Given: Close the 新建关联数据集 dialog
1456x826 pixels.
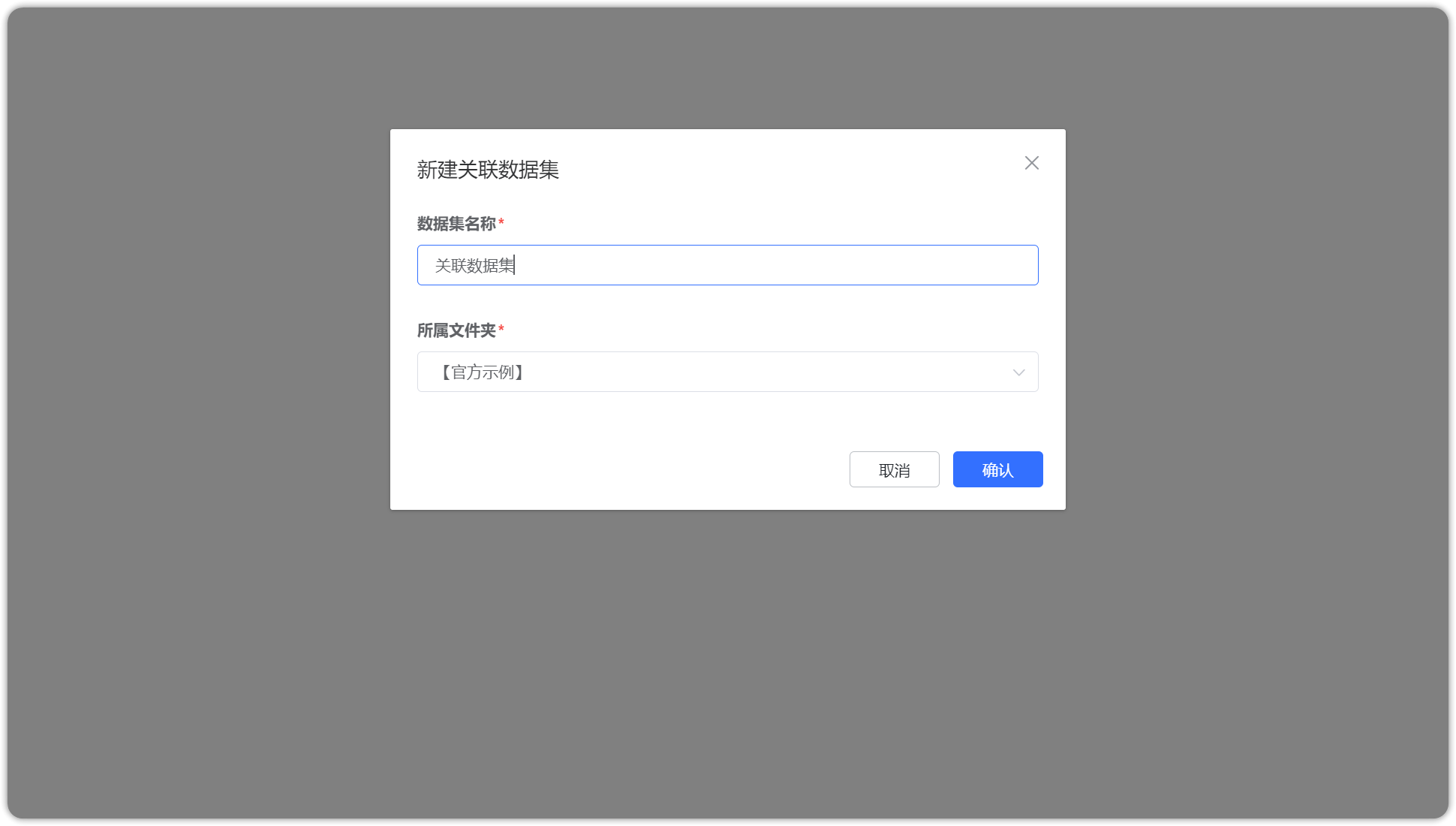Looking at the screenshot, I should 1032,163.
